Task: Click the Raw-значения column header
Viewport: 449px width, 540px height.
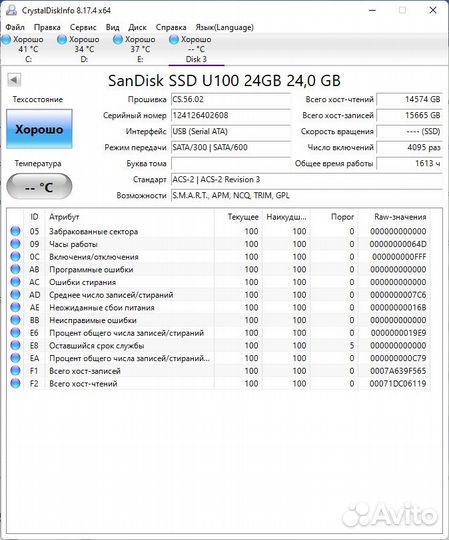Action: coord(395,217)
